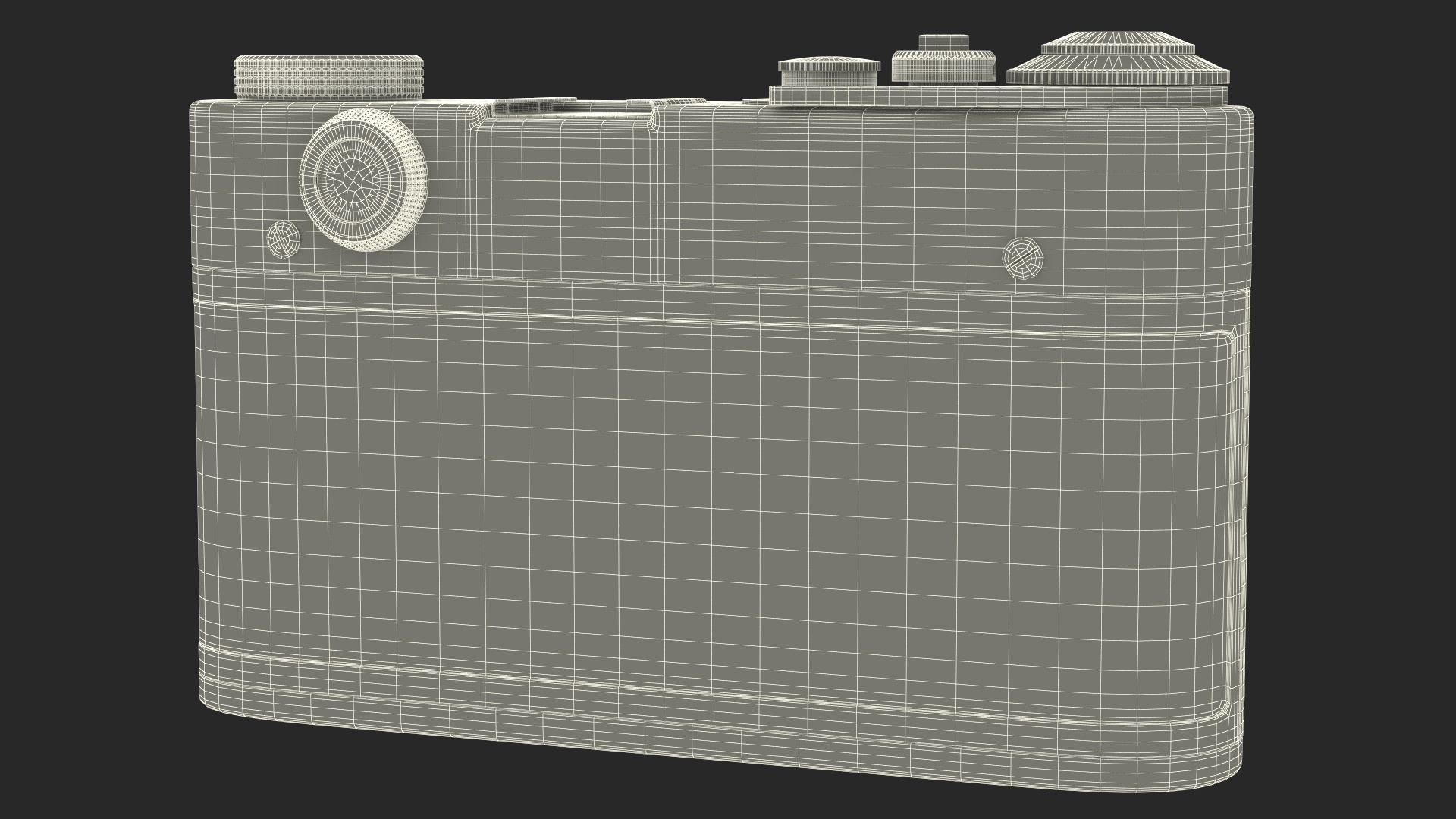Click the raised top plate under the dials
The image size is (1456, 819).
tap(986, 96)
